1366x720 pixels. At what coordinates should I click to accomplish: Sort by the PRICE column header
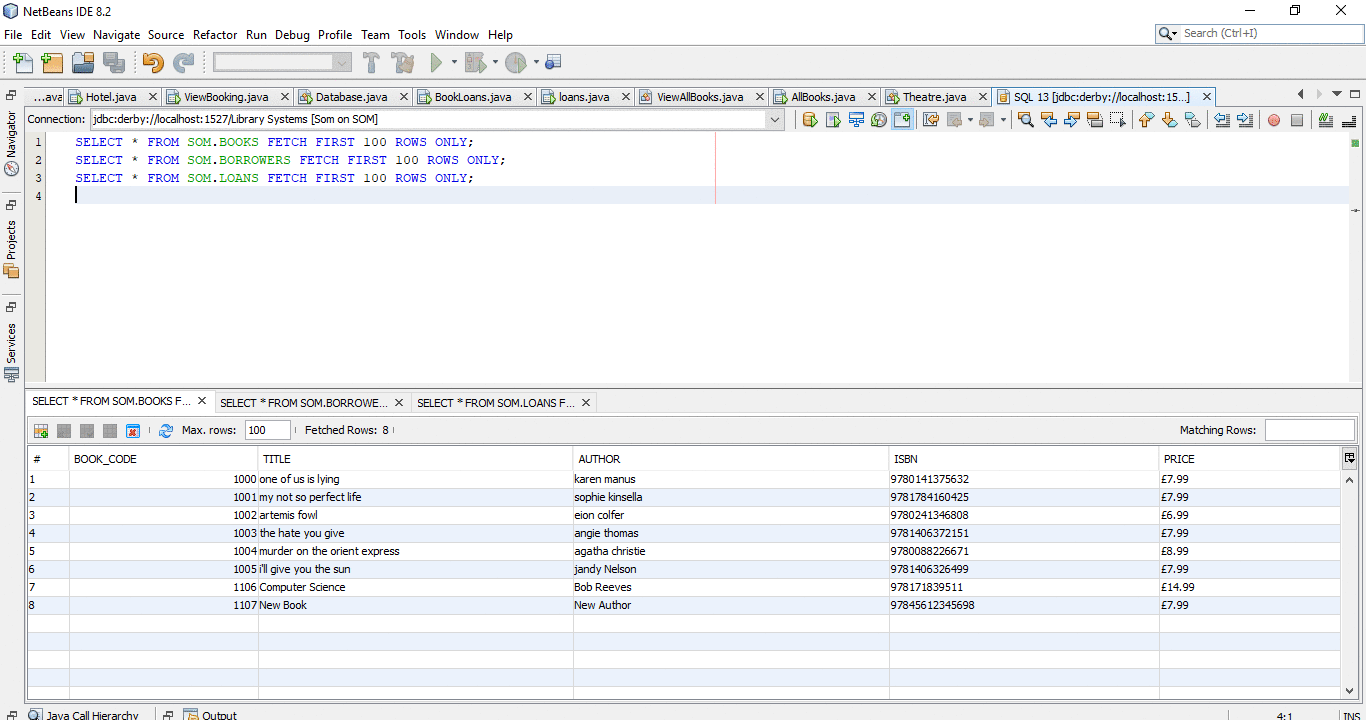[x=1249, y=459]
